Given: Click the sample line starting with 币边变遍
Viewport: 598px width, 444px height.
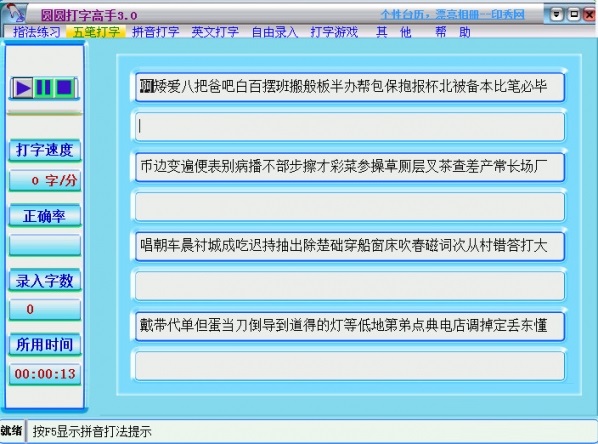Looking at the screenshot, I should (350, 167).
